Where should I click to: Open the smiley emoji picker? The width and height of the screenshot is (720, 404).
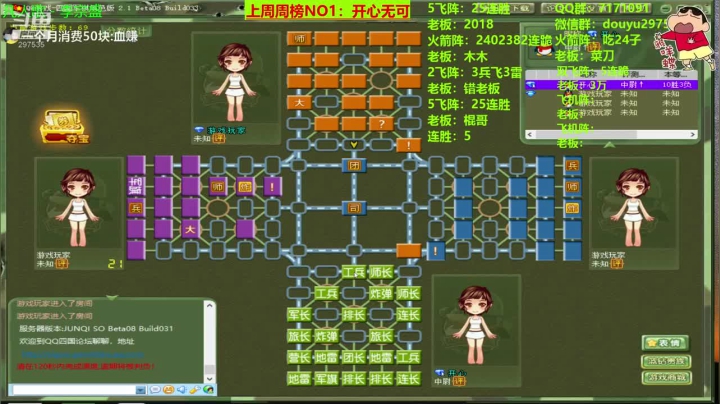(169, 390)
